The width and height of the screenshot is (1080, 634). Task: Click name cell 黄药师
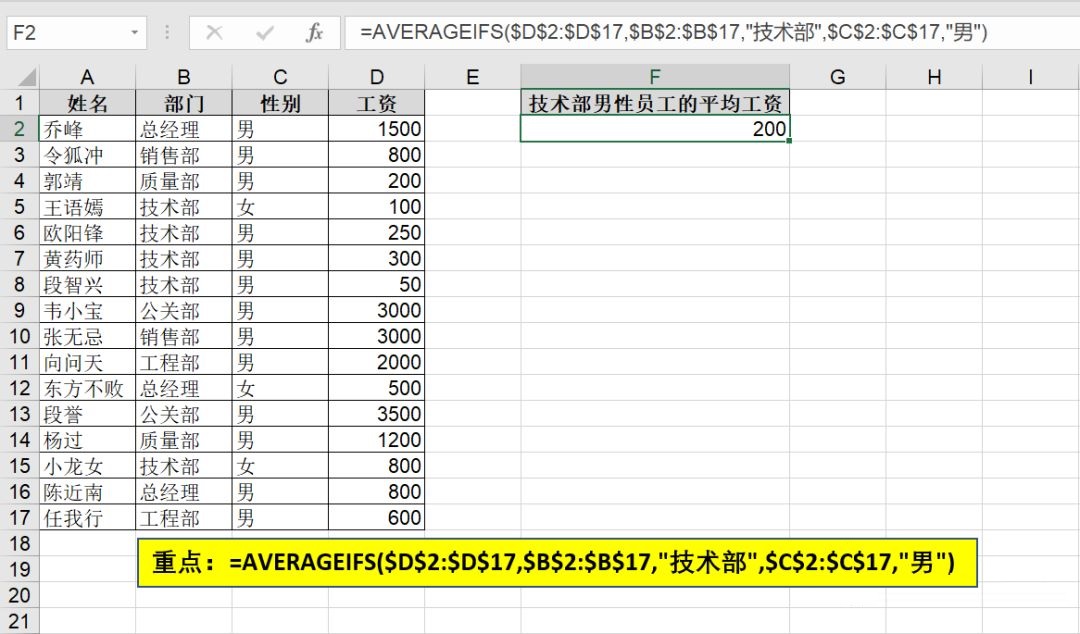pos(87,258)
